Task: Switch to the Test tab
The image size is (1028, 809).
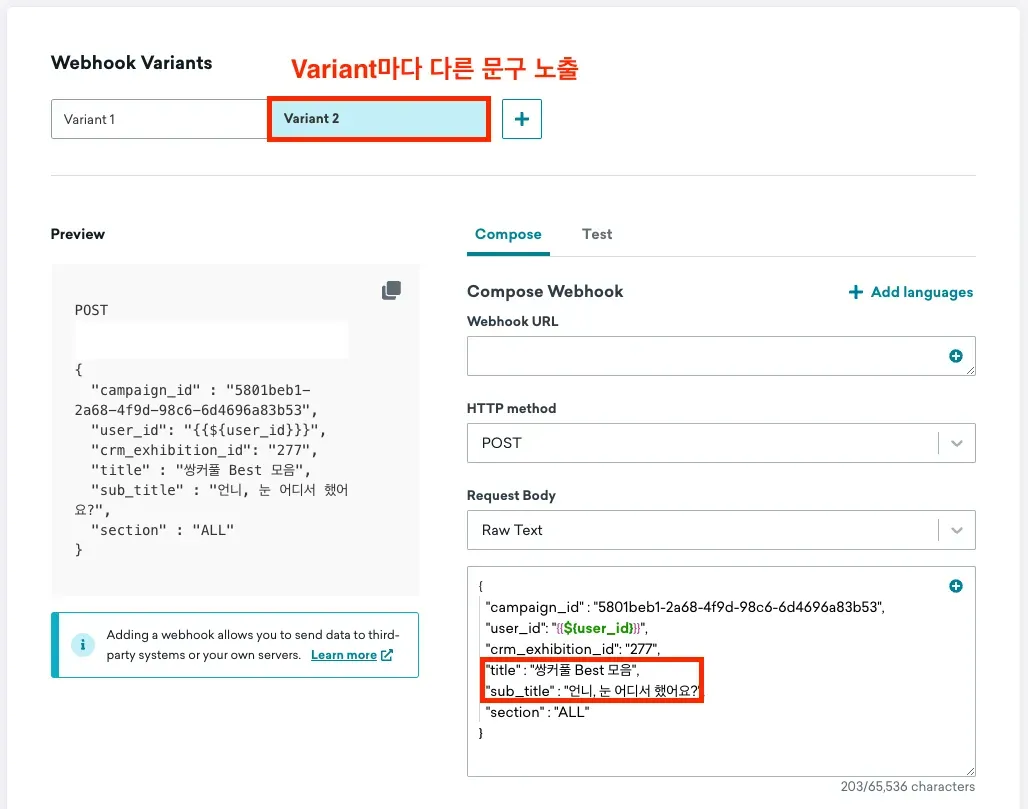Action: coord(597,234)
